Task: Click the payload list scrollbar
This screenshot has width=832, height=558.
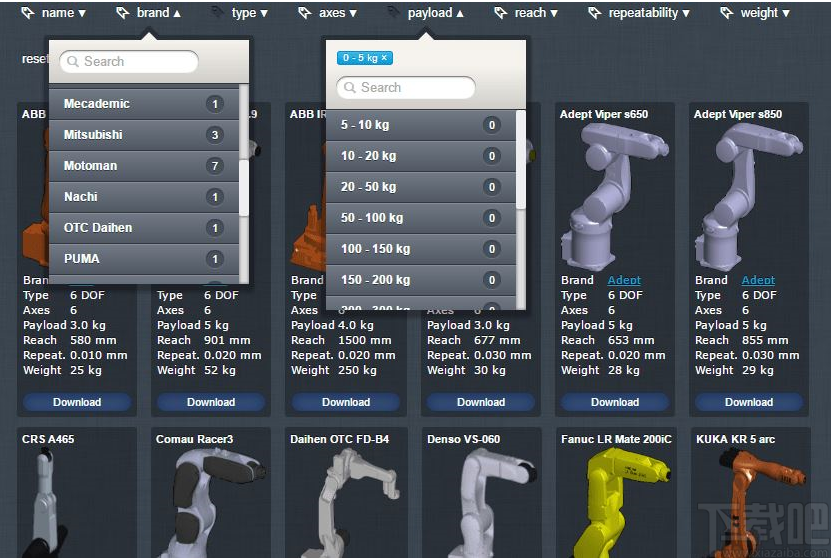Action: coord(521,159)
